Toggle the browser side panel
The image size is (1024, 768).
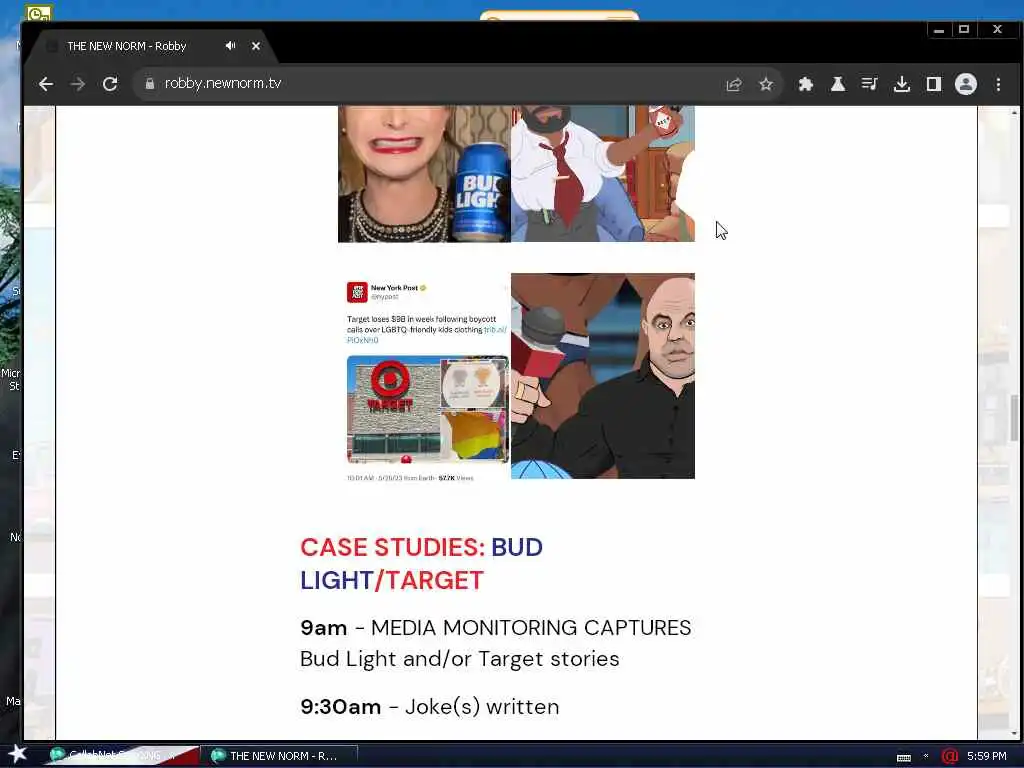[x=933, y=84]
